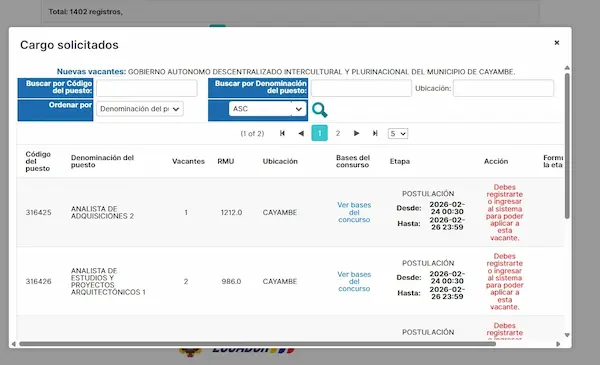This screenshot has height=365, width=600.
Task: Click scroll left arrow of horizontal scrollbar
Action: (13, 344)
